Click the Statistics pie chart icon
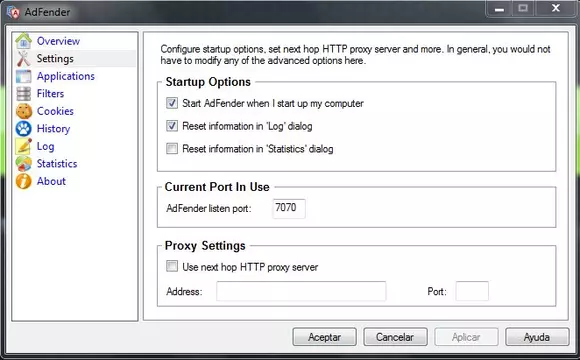This screenshot has width=580, height=360. pos(23,164)
